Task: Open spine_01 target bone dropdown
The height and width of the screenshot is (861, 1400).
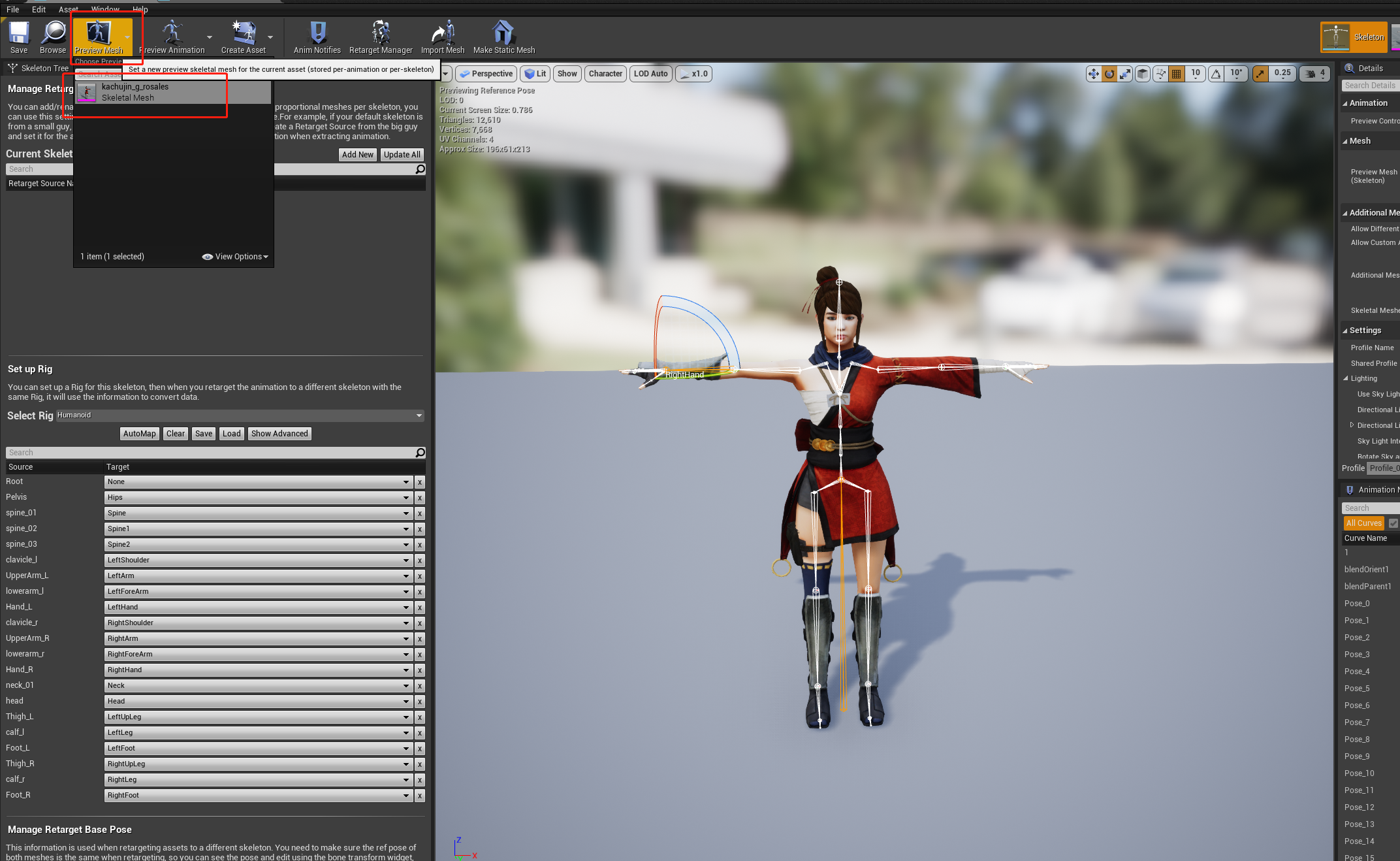Action: [258, 513]
